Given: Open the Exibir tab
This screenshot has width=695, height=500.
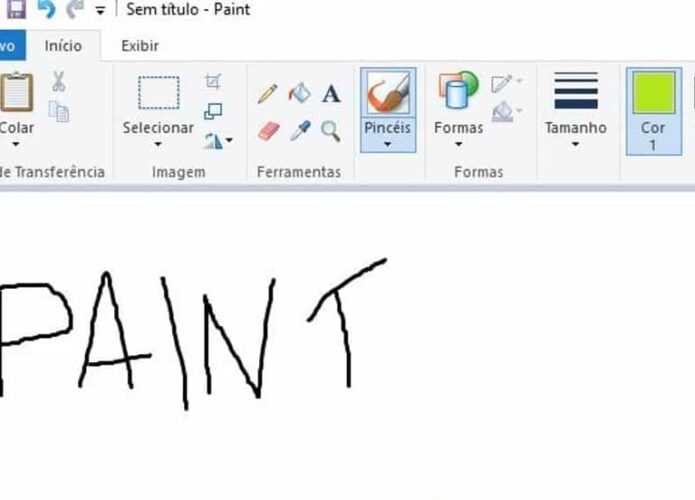Looking at the screenshot, I should click(x=140, y=46).
